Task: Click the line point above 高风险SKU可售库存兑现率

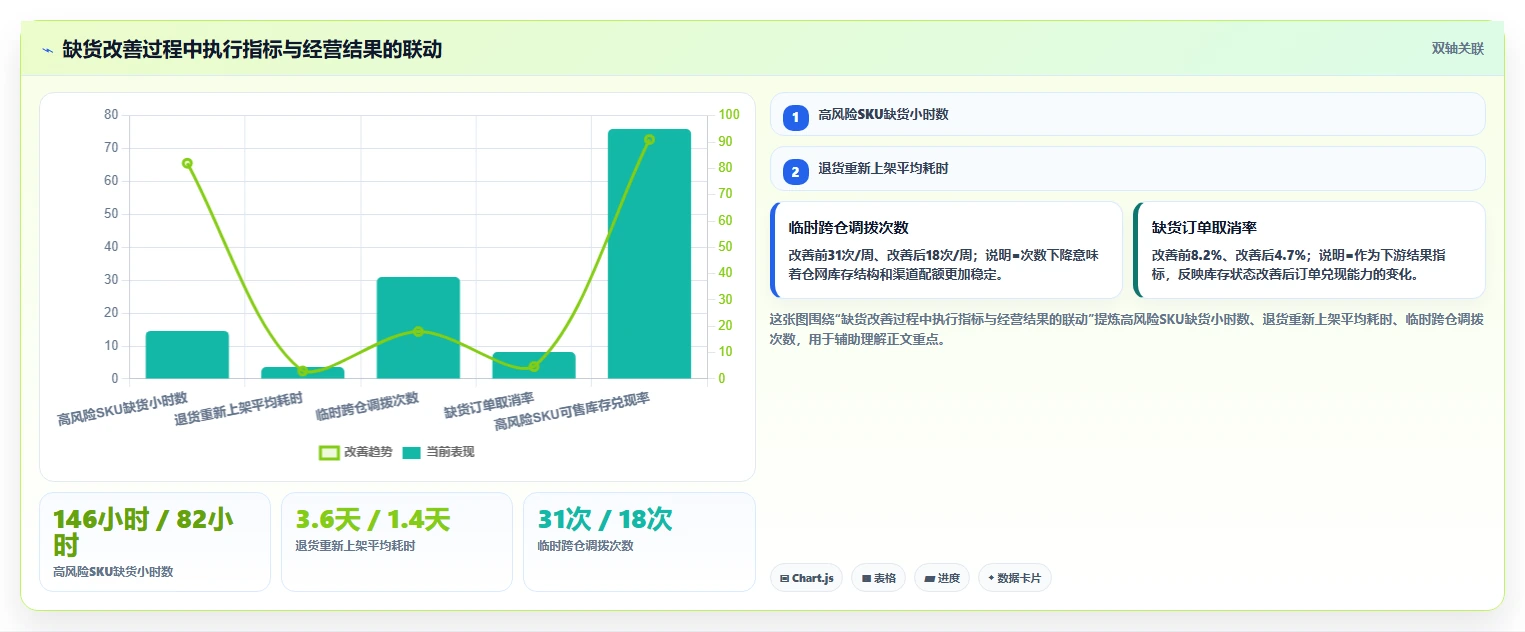Action: point(649,140)
